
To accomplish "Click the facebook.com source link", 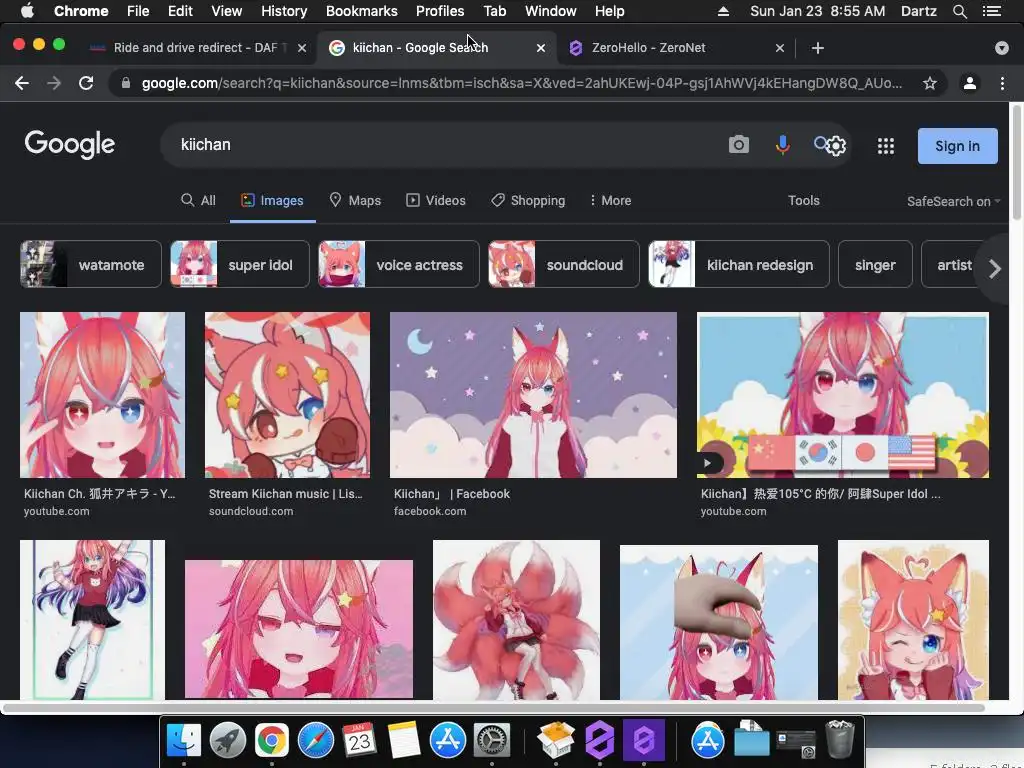I will [430, 511].
